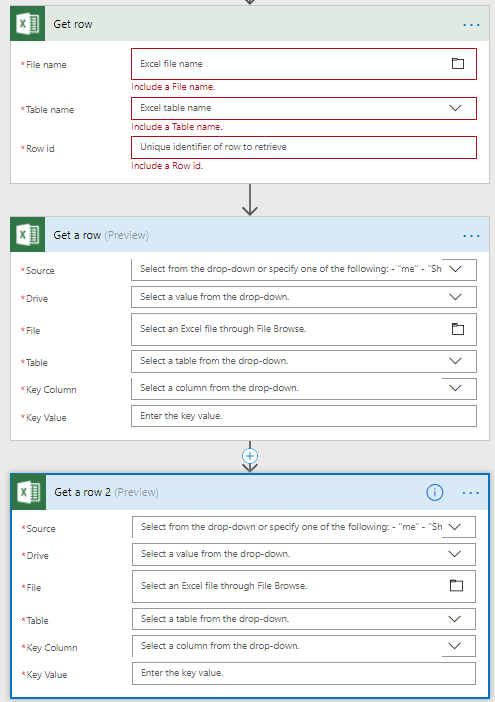Image resolution: width=495 pixels, height=702 pixels.
Task: Expand the Table dropdown in Get a row
Action: pyautogui.click(x=455, y=361)
